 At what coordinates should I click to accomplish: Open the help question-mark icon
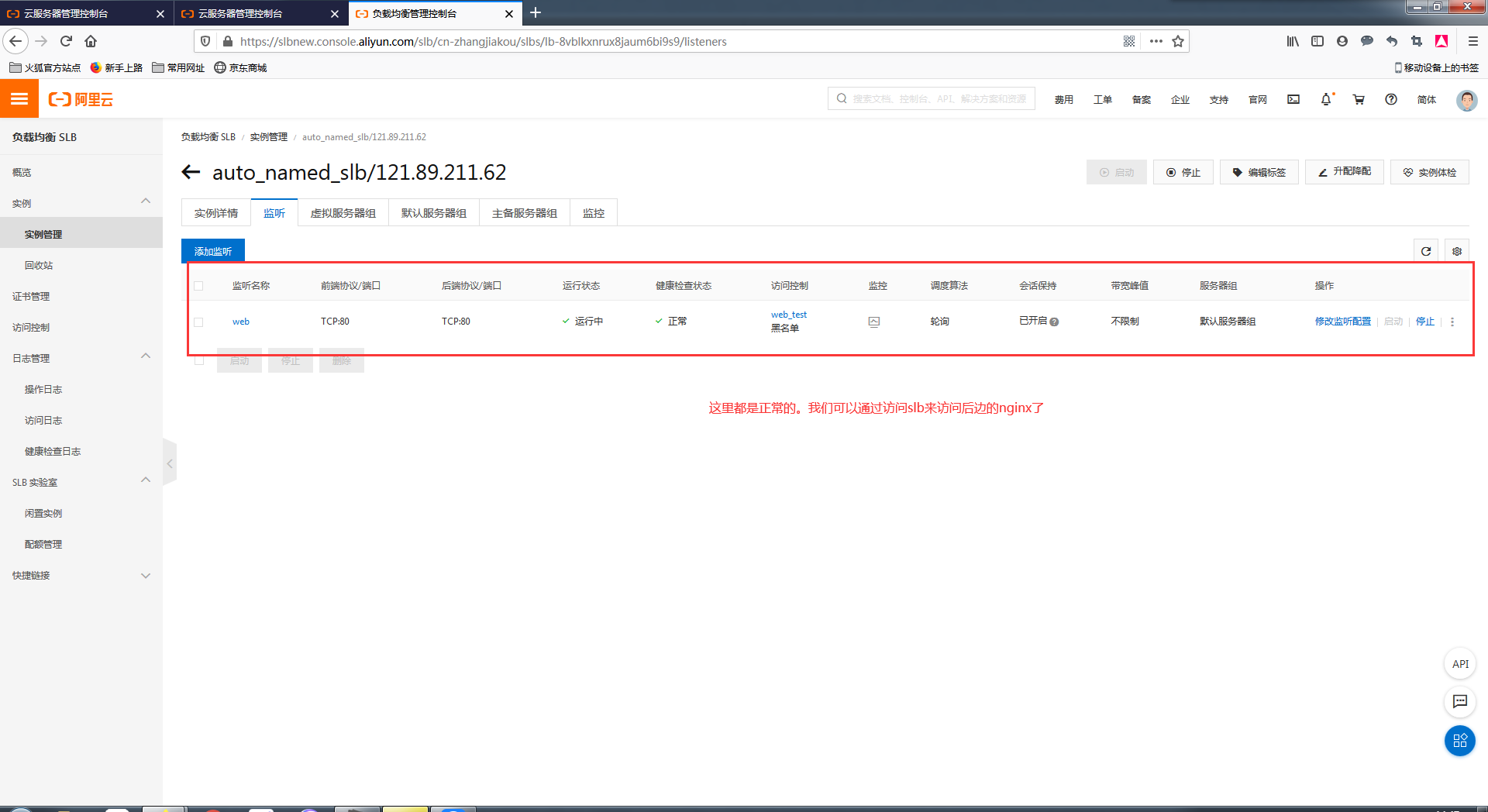point(1391,99)
